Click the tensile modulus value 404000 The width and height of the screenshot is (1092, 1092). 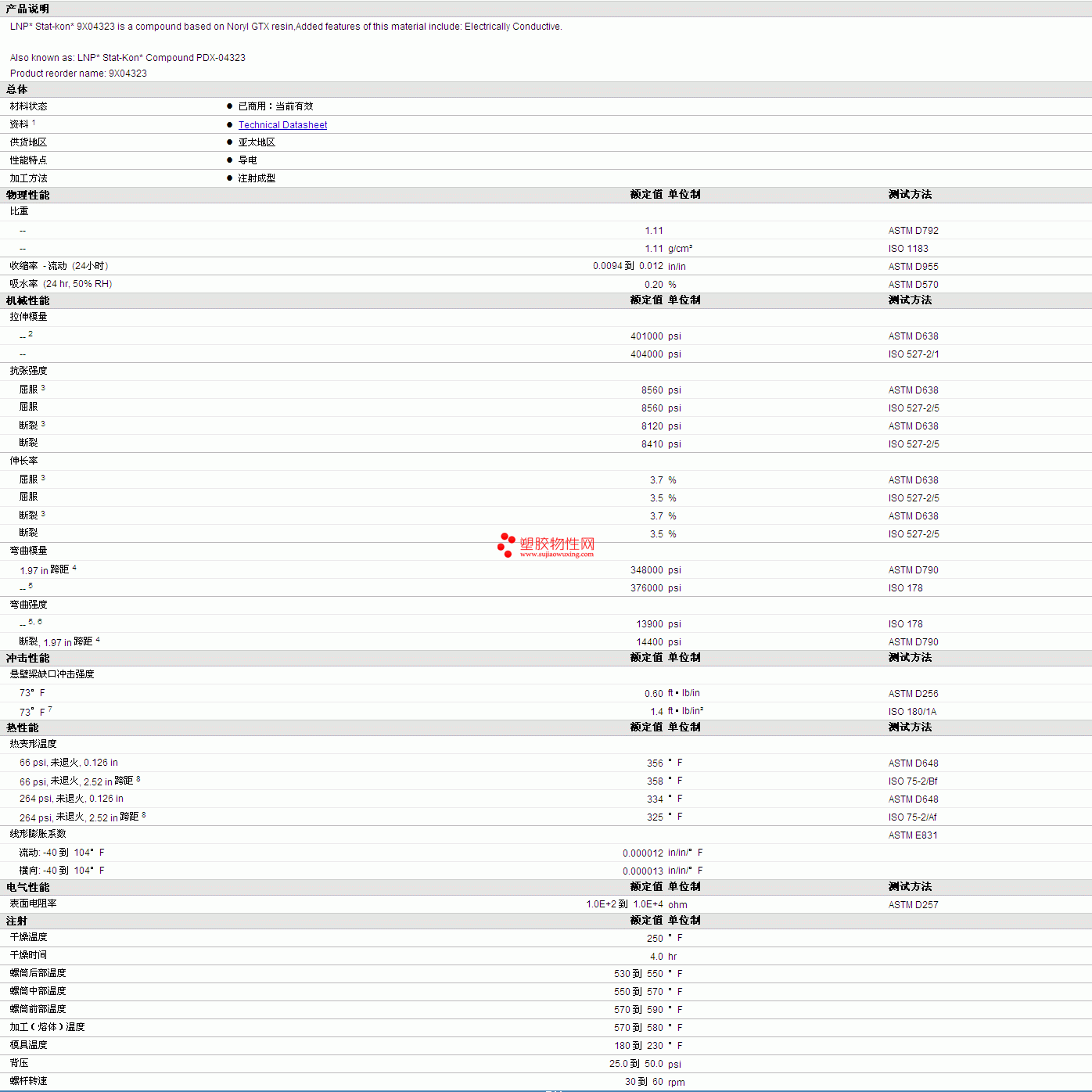tap(646, 354)
